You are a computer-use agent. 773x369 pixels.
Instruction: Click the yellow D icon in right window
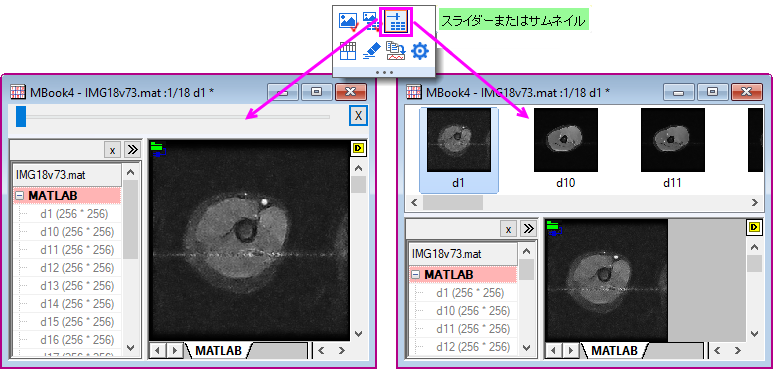[754, 227]
